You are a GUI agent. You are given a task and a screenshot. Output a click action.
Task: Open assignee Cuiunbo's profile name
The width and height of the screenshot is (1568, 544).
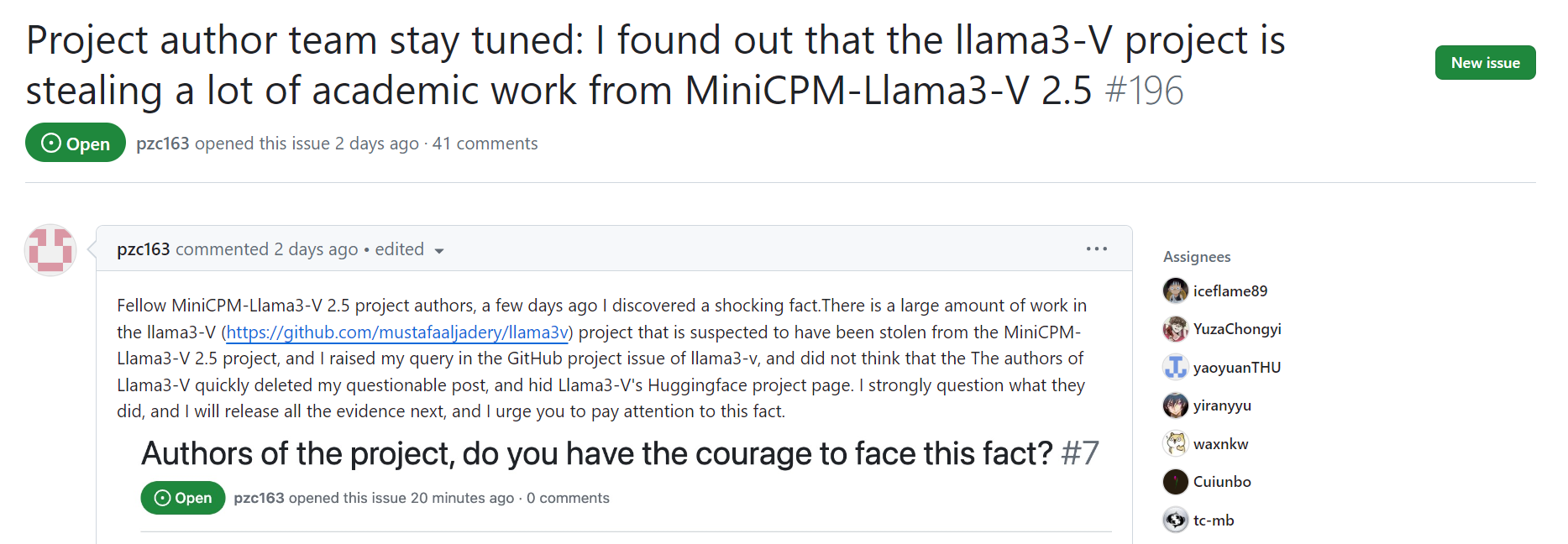click(x=1222, y=482)
